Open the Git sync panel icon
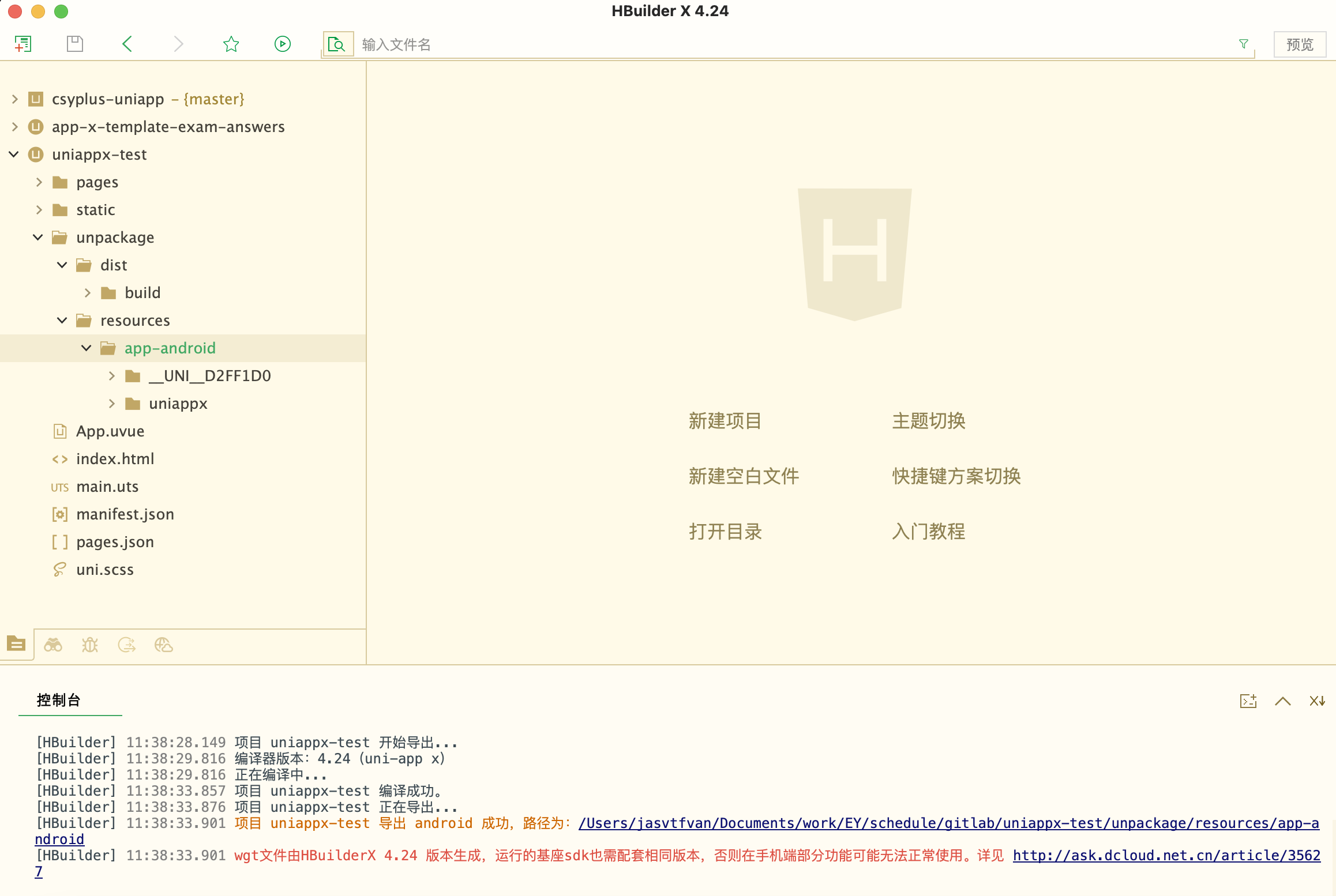Screen dimensions: 1336x896 [x=127, y=645]
